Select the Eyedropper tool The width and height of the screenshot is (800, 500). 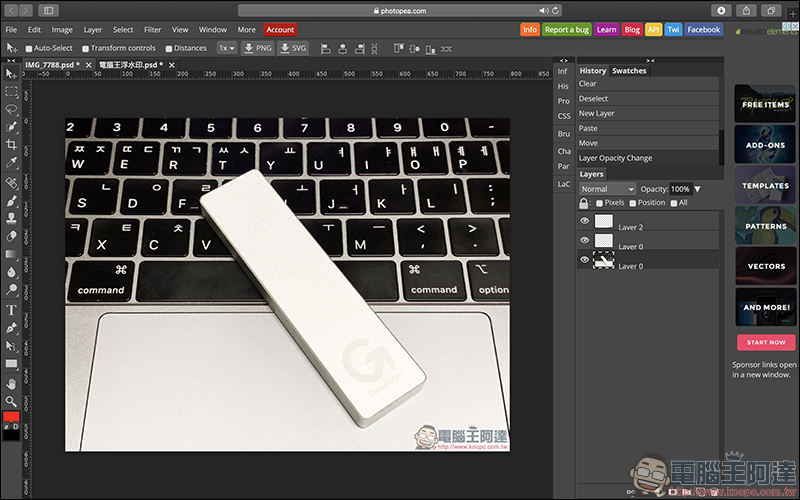click(x=11, y=163)
